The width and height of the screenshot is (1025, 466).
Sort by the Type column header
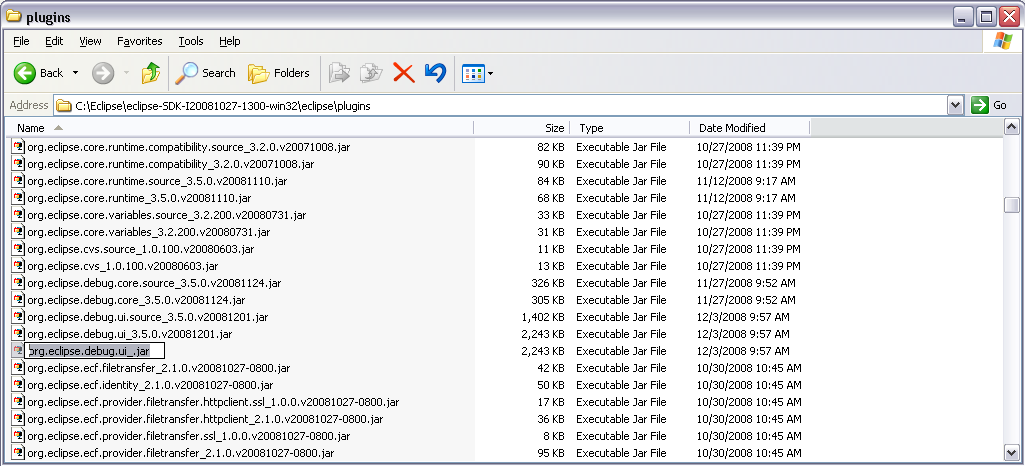click(630, 128)
